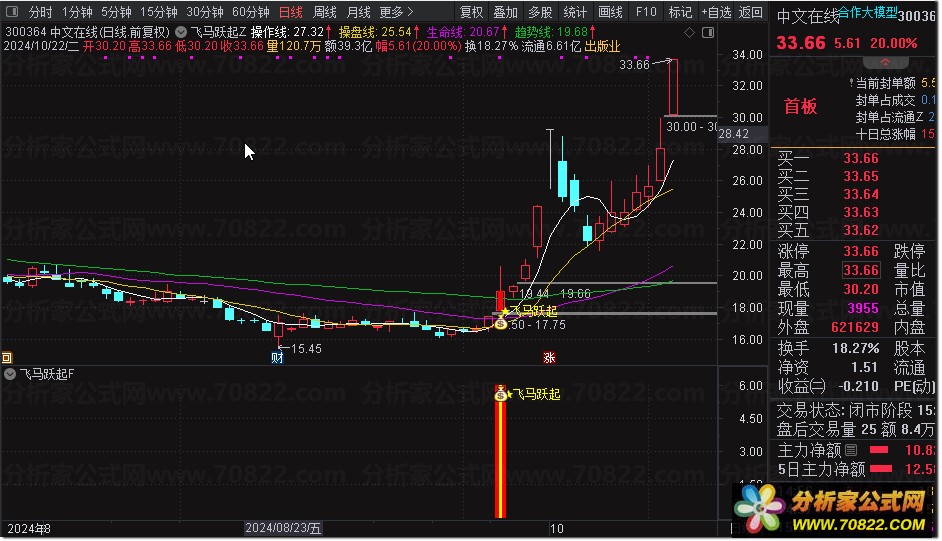Click the 标记 mark button
The width and height of the screenshot is (942, 541).
(680, 12)
